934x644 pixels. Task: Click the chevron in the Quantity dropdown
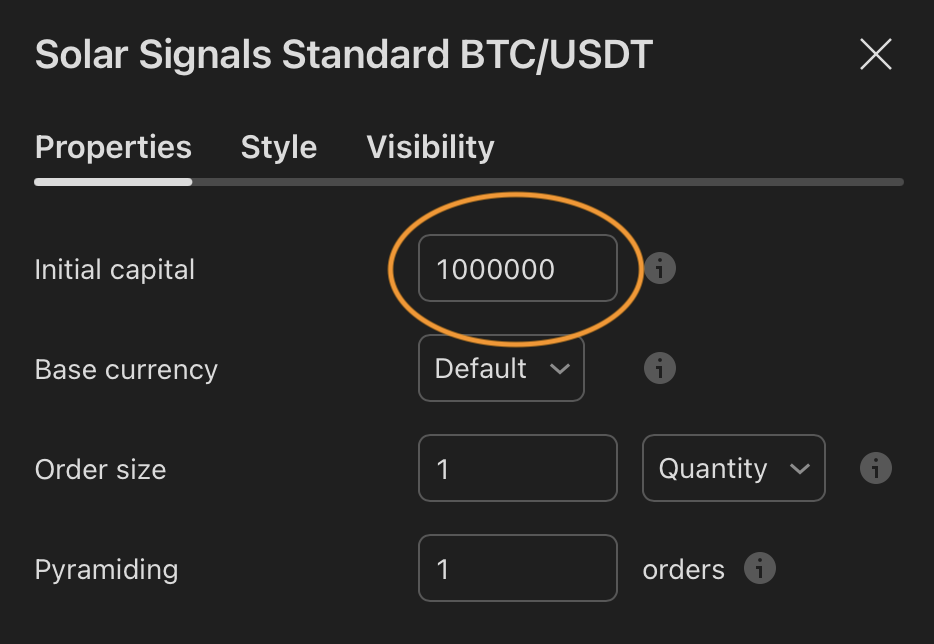[x=799, y=469]
